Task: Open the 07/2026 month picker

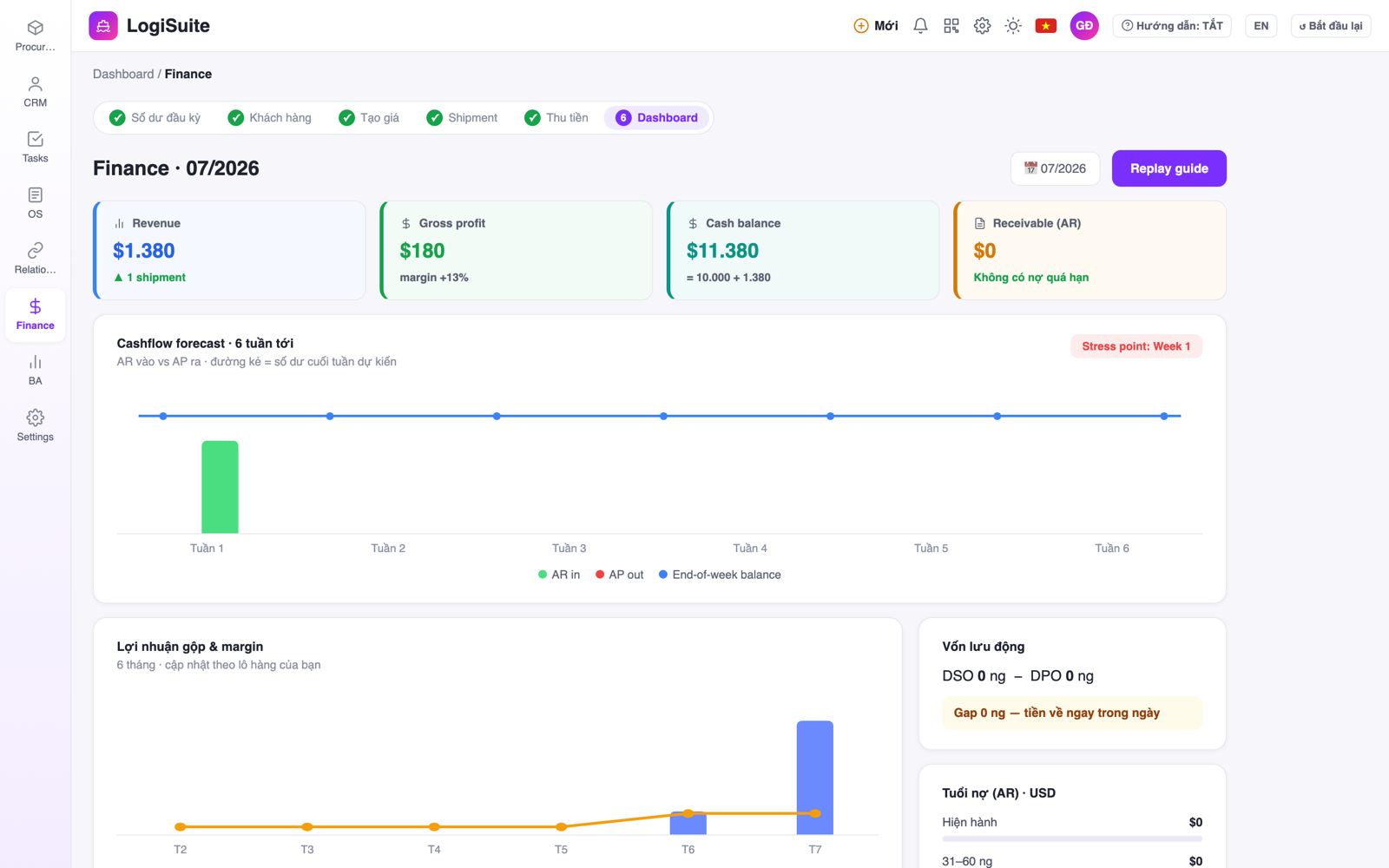Action: (x=1055, y=168)
